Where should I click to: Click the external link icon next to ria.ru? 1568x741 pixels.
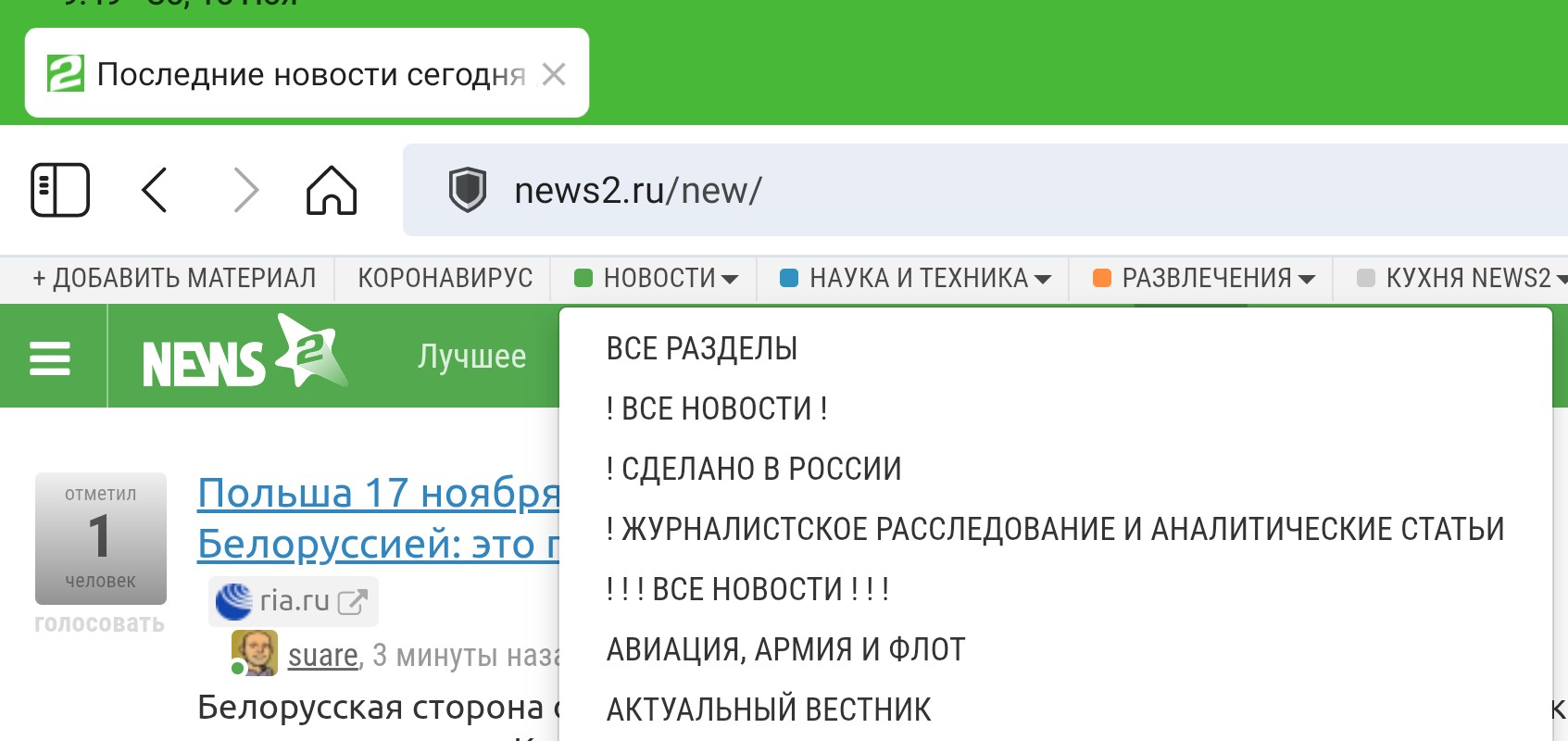353,602
